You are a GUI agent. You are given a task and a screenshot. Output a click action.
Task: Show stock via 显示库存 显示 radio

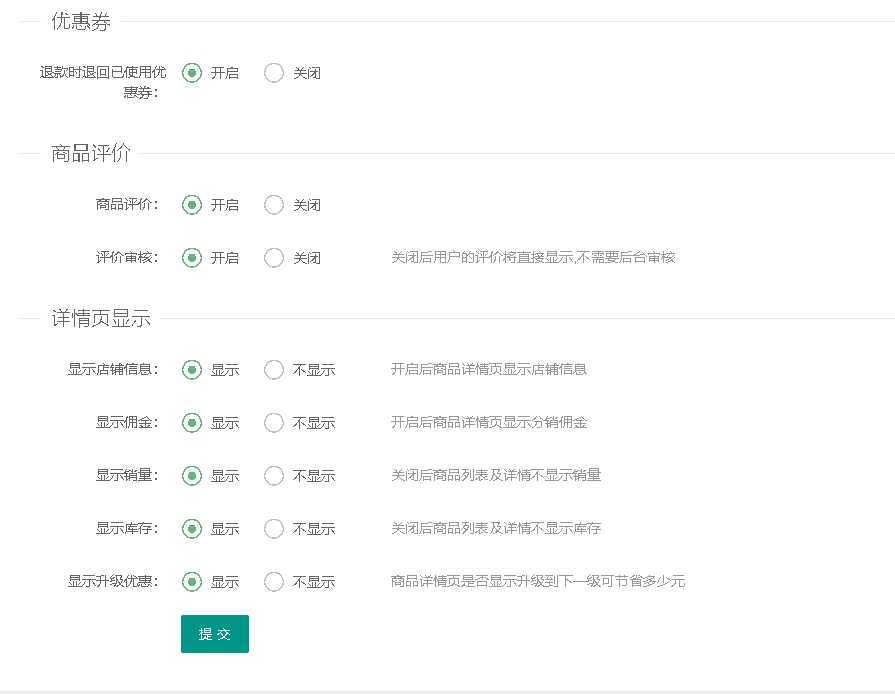(x=192, y=529)
